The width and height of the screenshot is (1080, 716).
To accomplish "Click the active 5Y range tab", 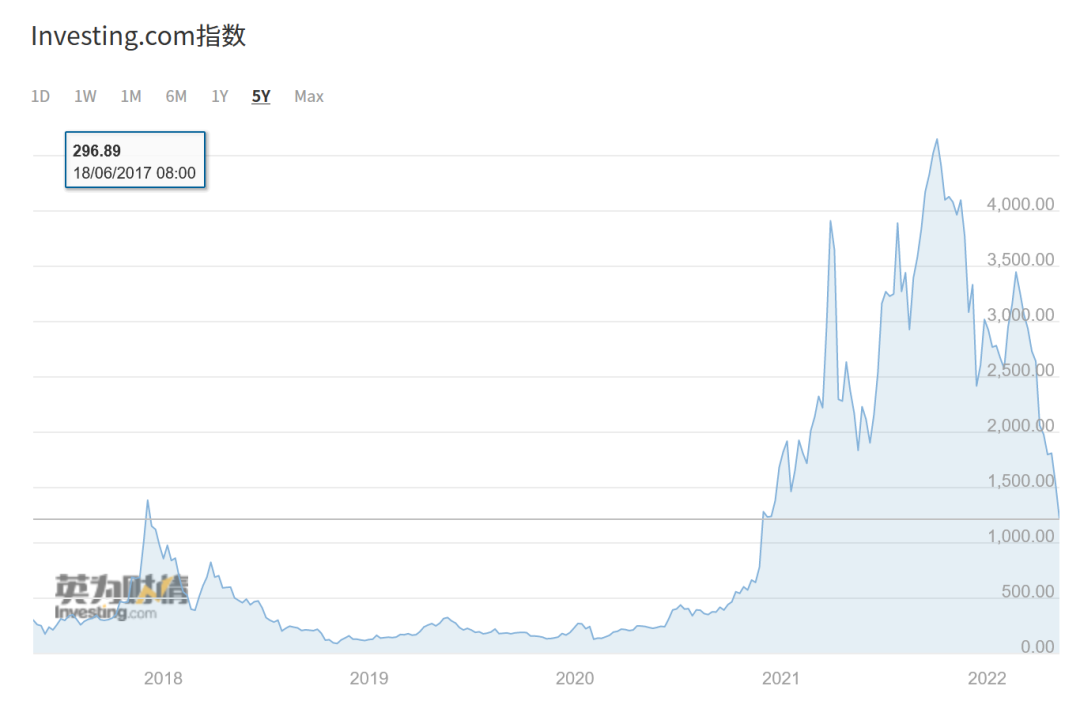I will point(261,96).
